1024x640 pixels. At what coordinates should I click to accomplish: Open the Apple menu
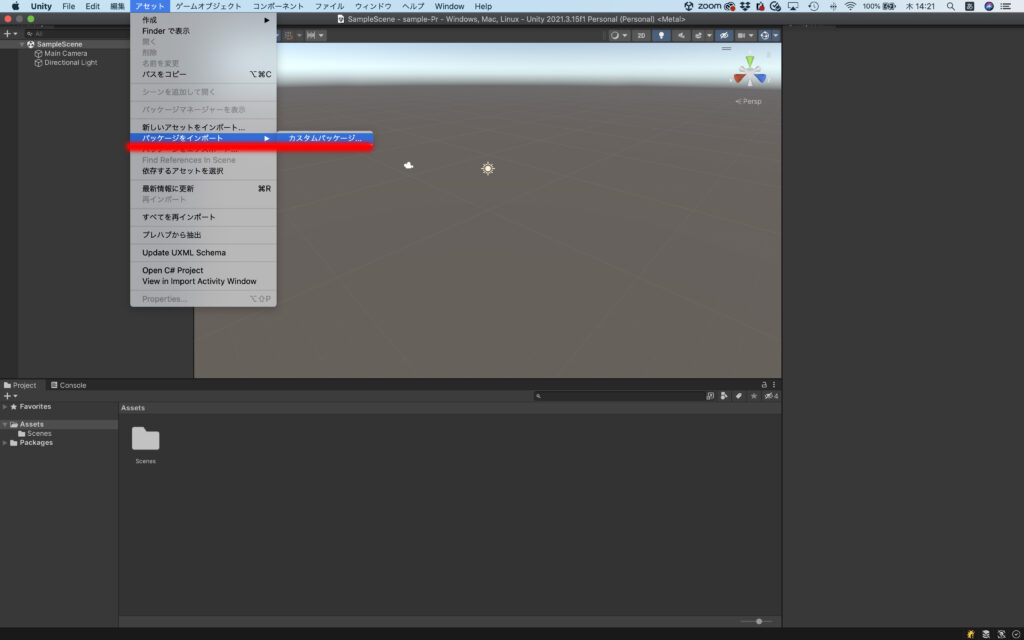pyautogui.click(x=15, y=7)
